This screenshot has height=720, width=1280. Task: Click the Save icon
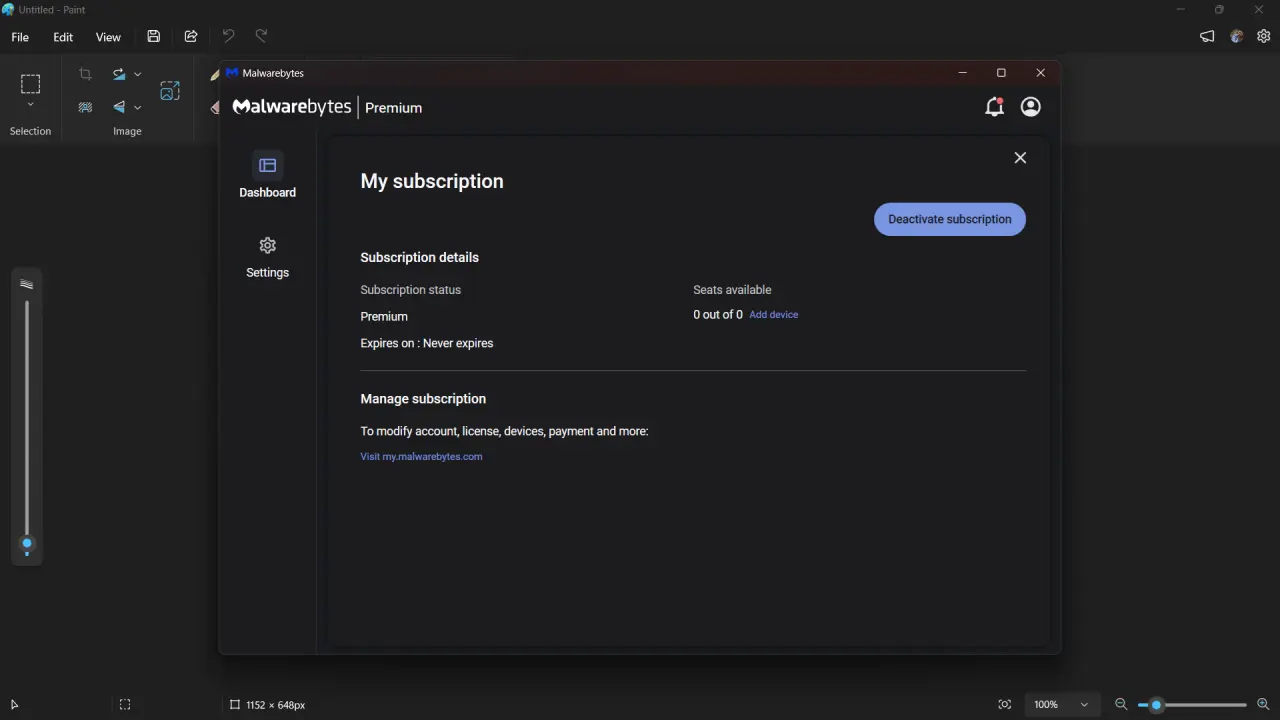tap(153, 36)
